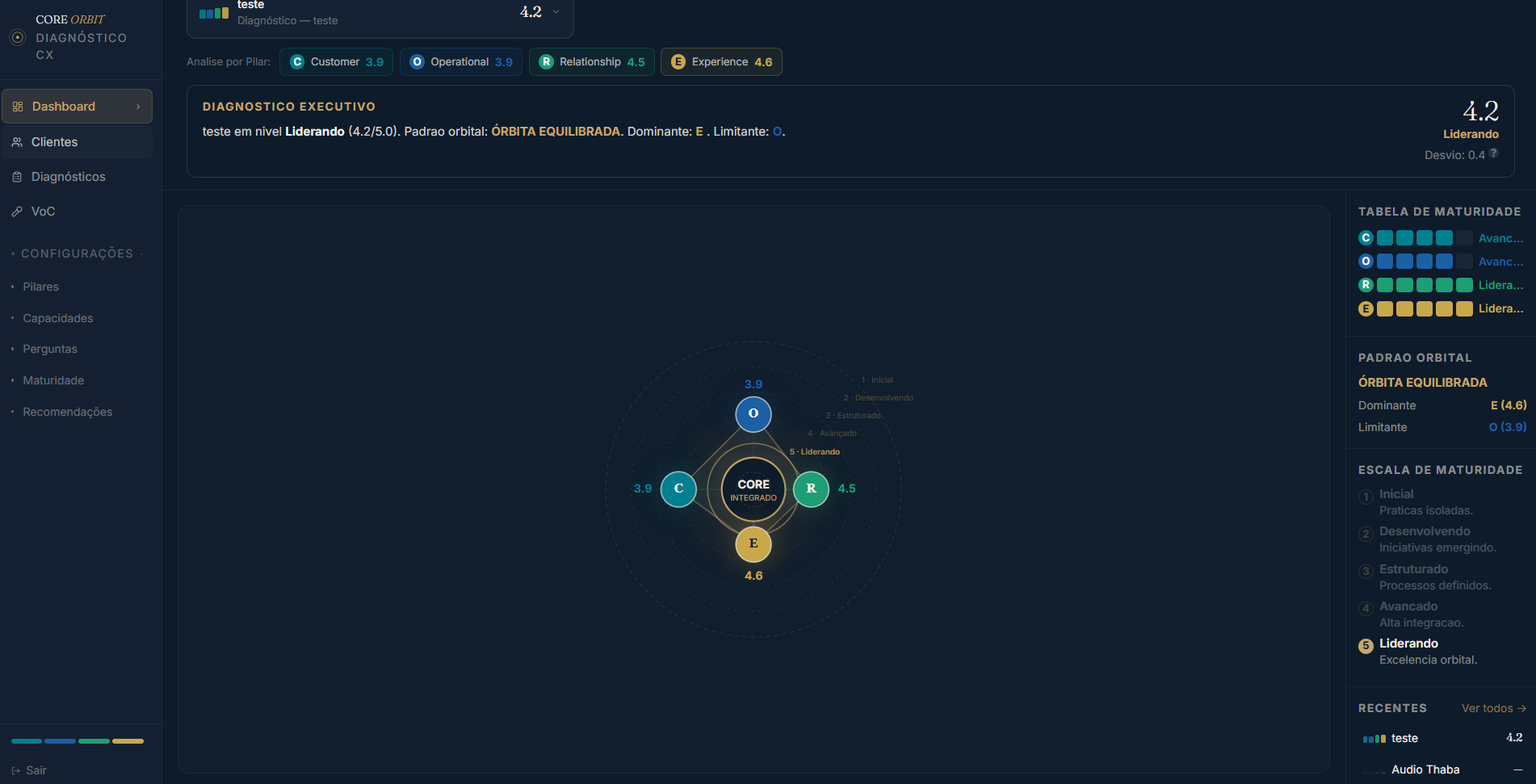Select the E node in orbit chart
1536x784 pixels.
click(753, 544)
